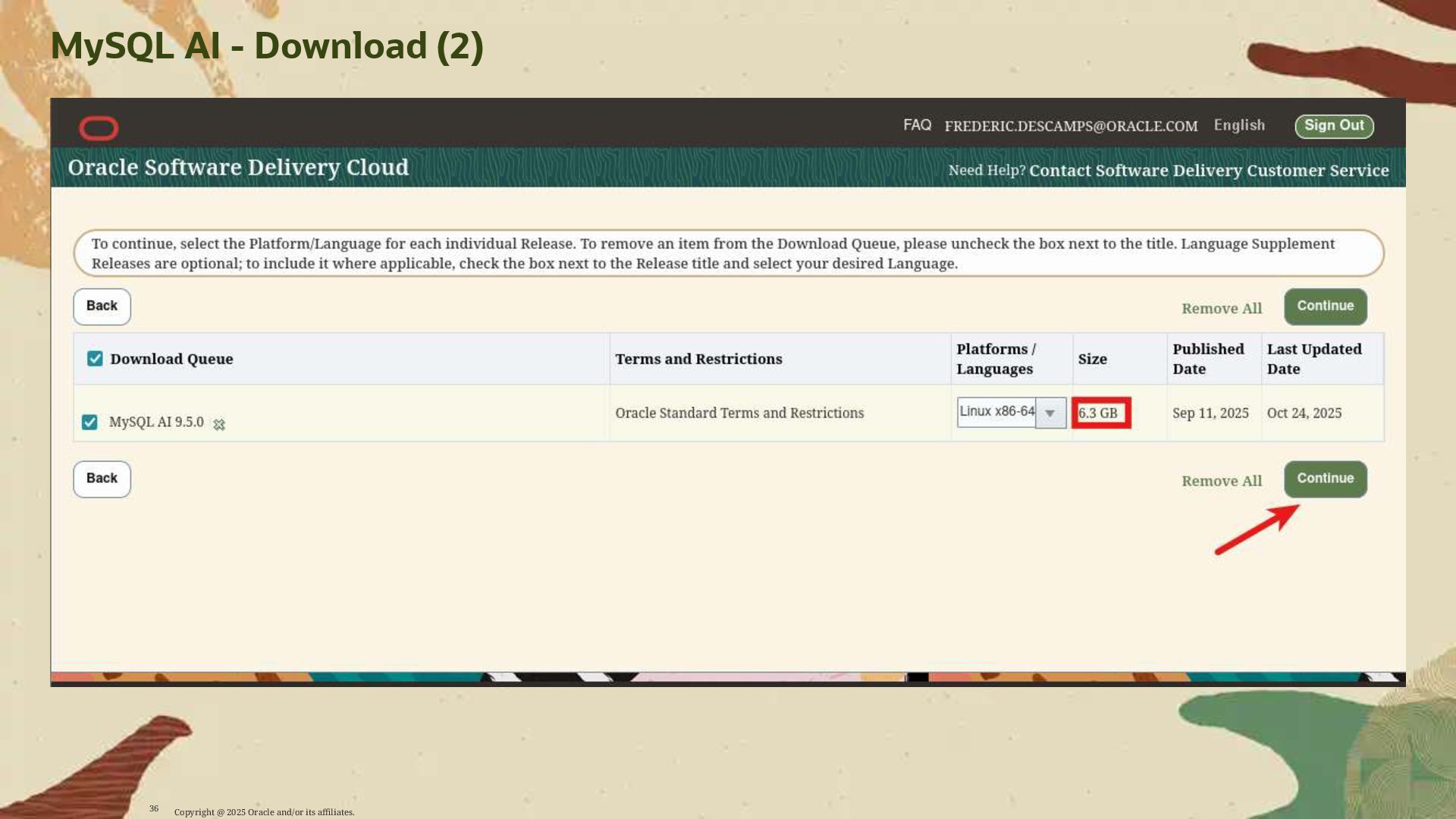The height and width of the screenshot is (819, 1456).
Task: Open the FAQ link in header
Action: tap(917, 125)
